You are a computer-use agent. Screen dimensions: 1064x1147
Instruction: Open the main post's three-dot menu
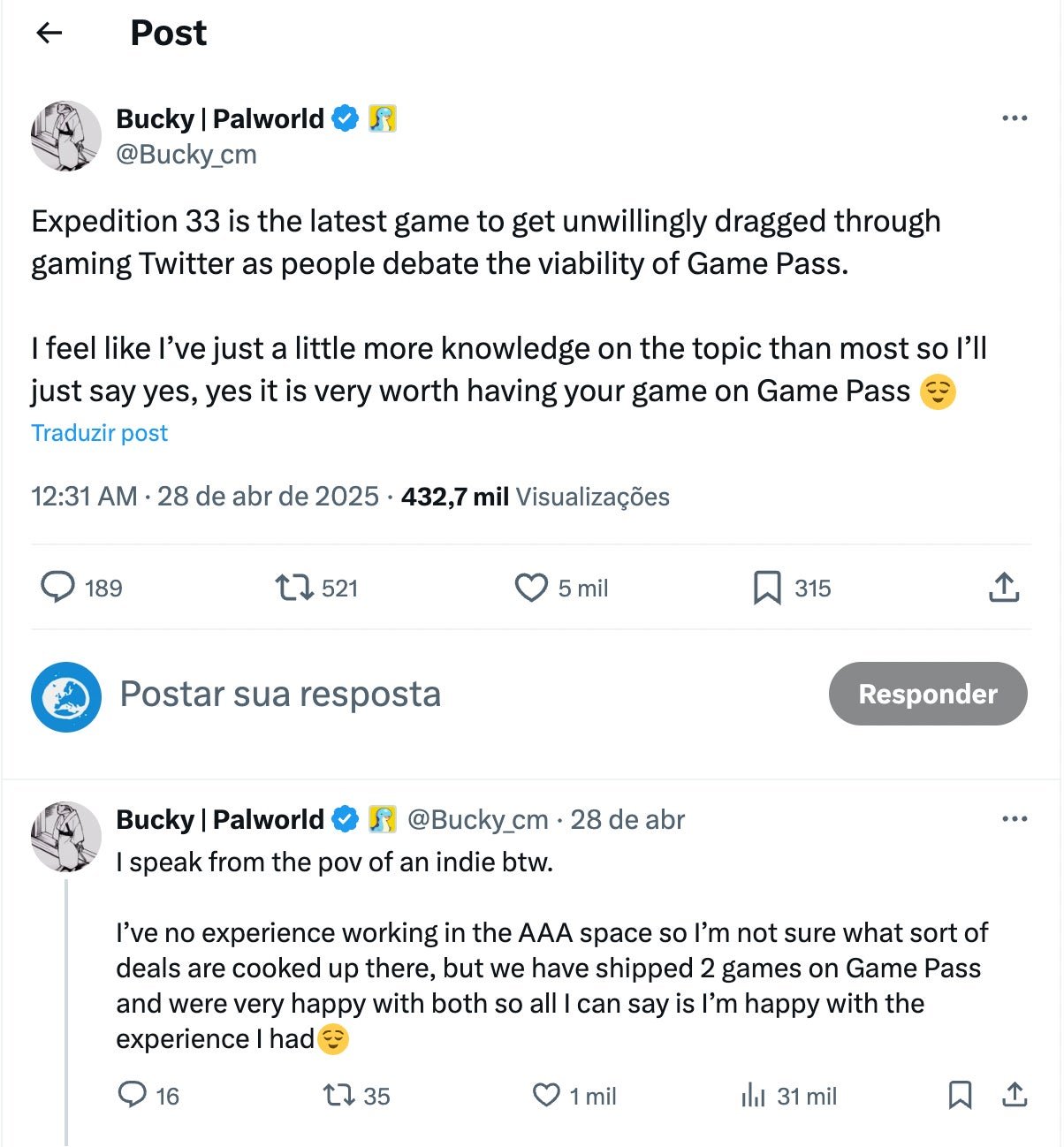[1015, 118]
